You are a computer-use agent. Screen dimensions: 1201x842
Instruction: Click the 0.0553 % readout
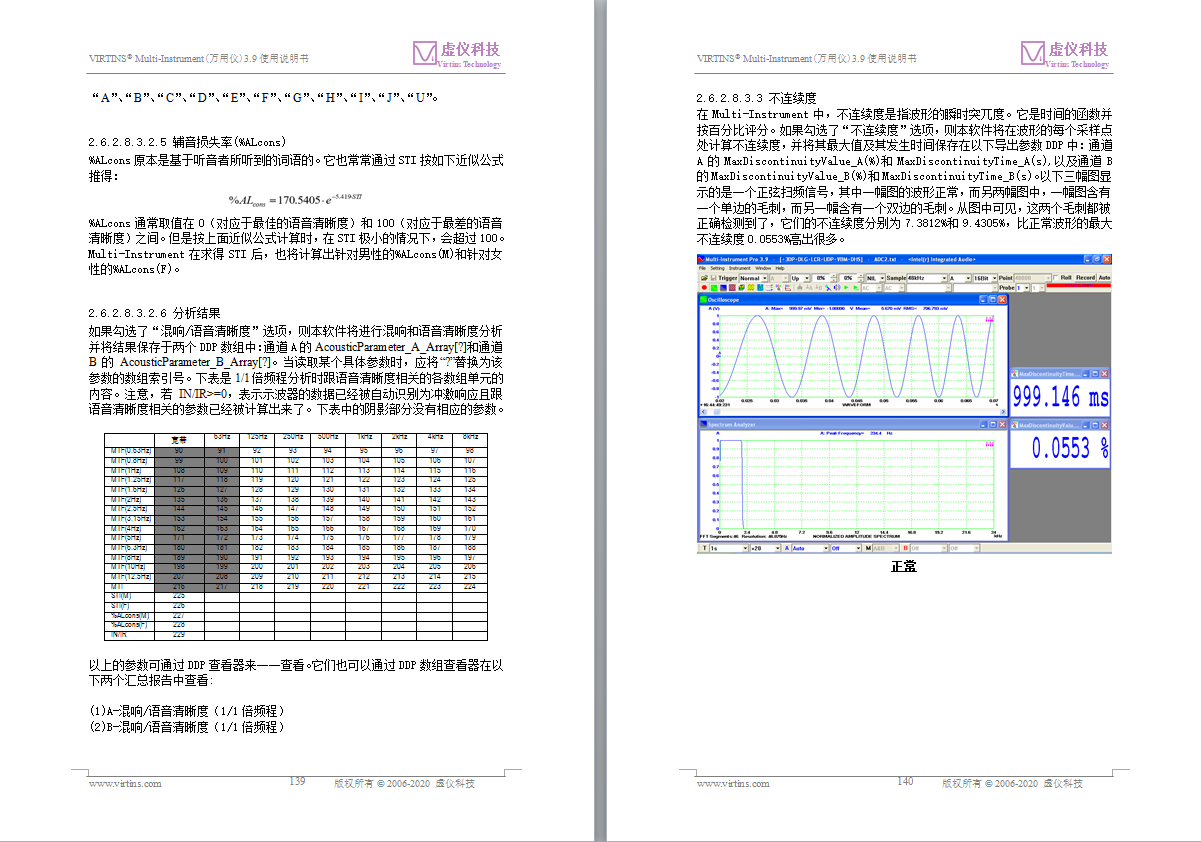point(1070,448)
